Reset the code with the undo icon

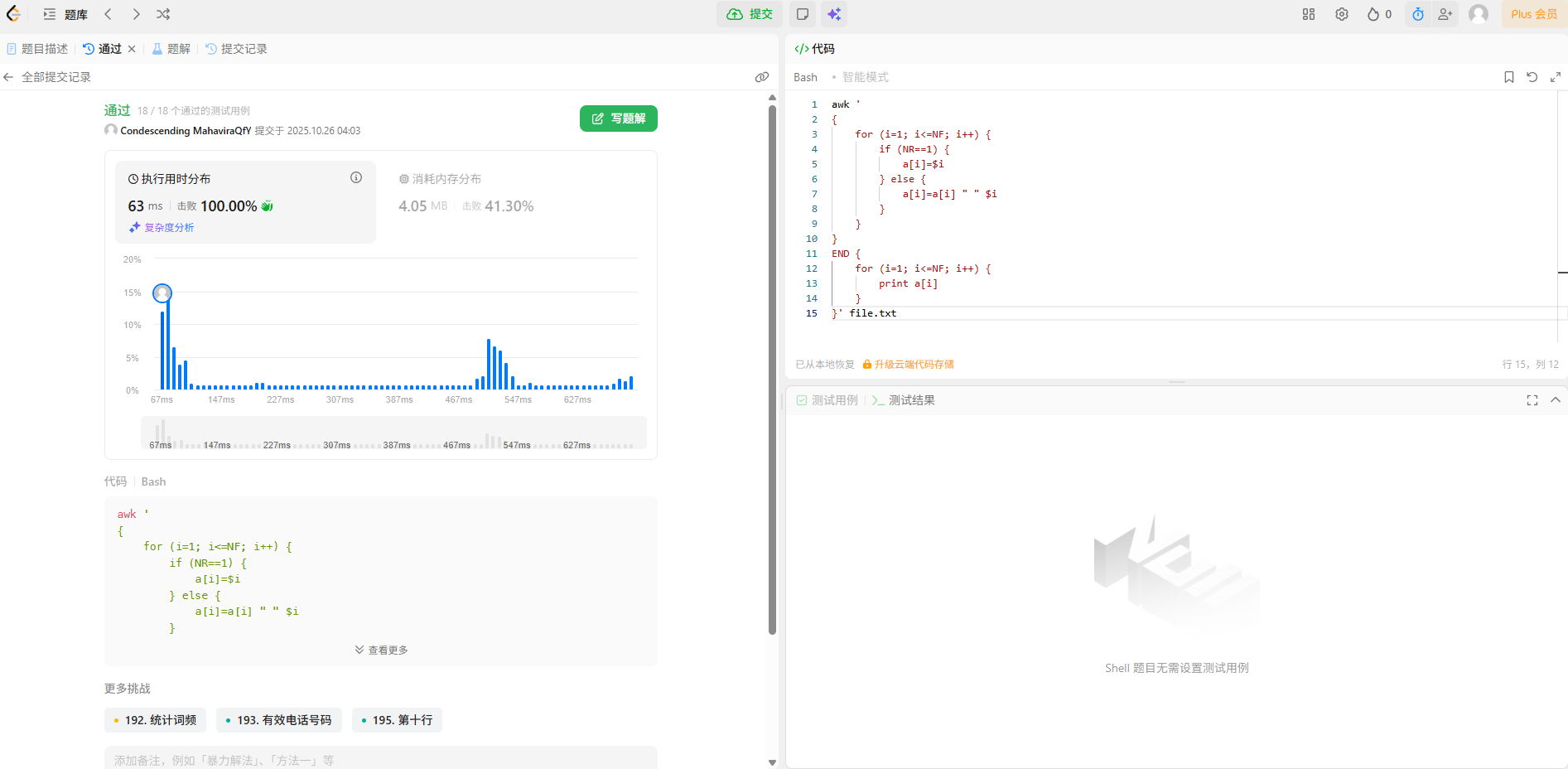1532,77
